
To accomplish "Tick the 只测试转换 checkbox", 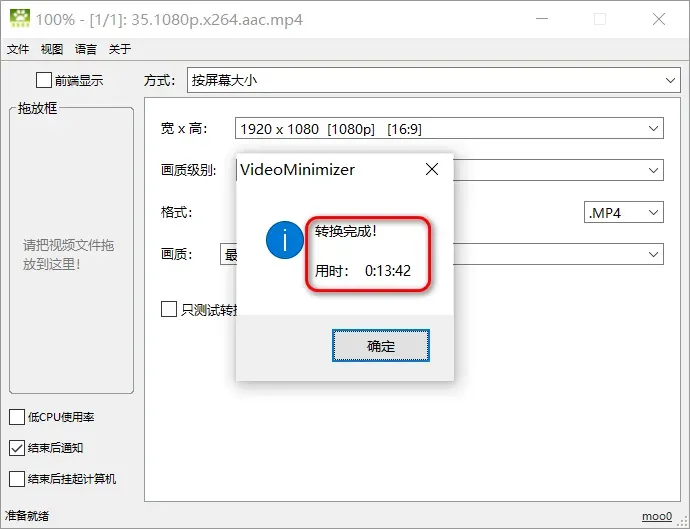I will pos(169,309).
